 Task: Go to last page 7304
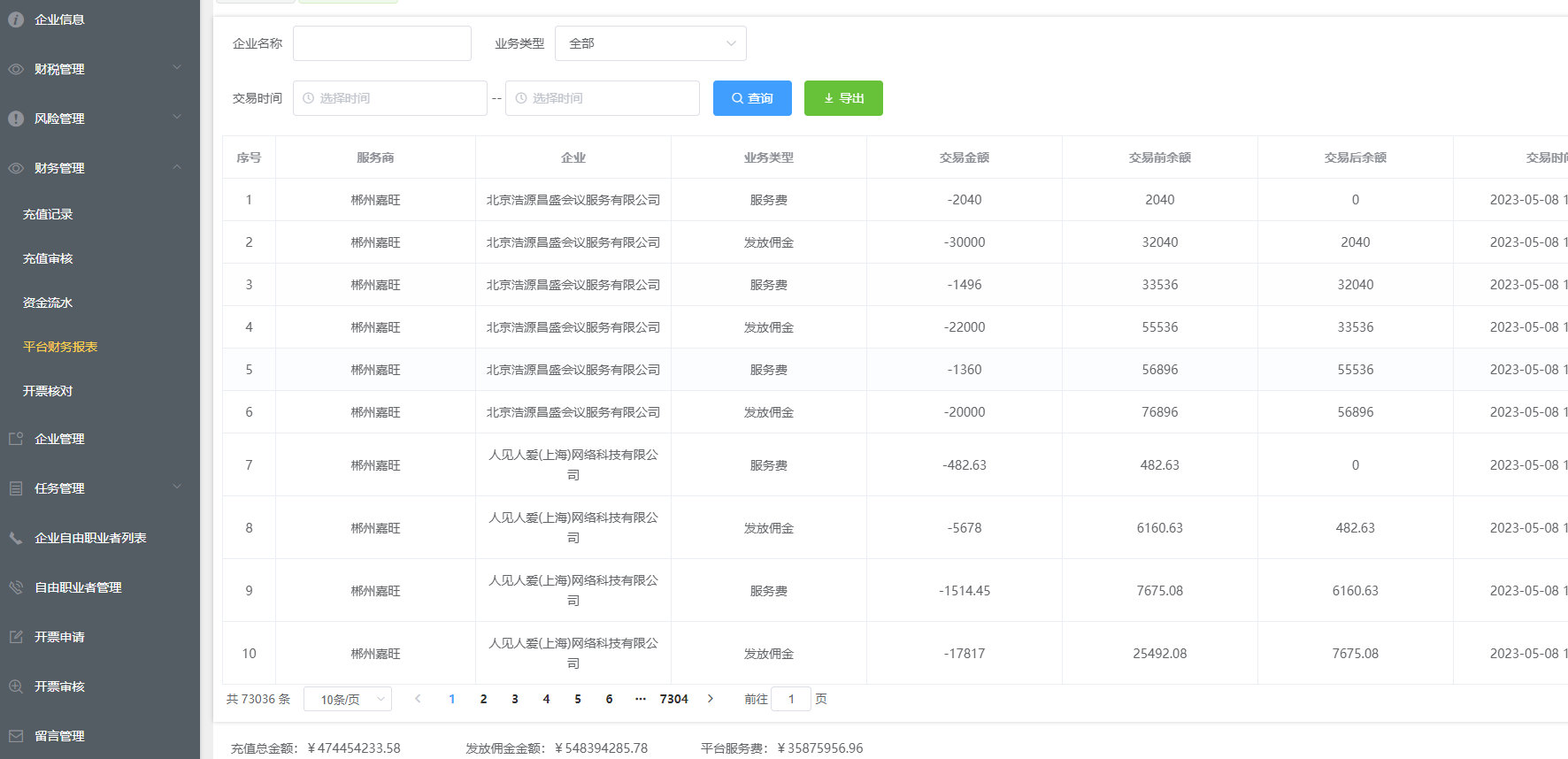[673, 699]
